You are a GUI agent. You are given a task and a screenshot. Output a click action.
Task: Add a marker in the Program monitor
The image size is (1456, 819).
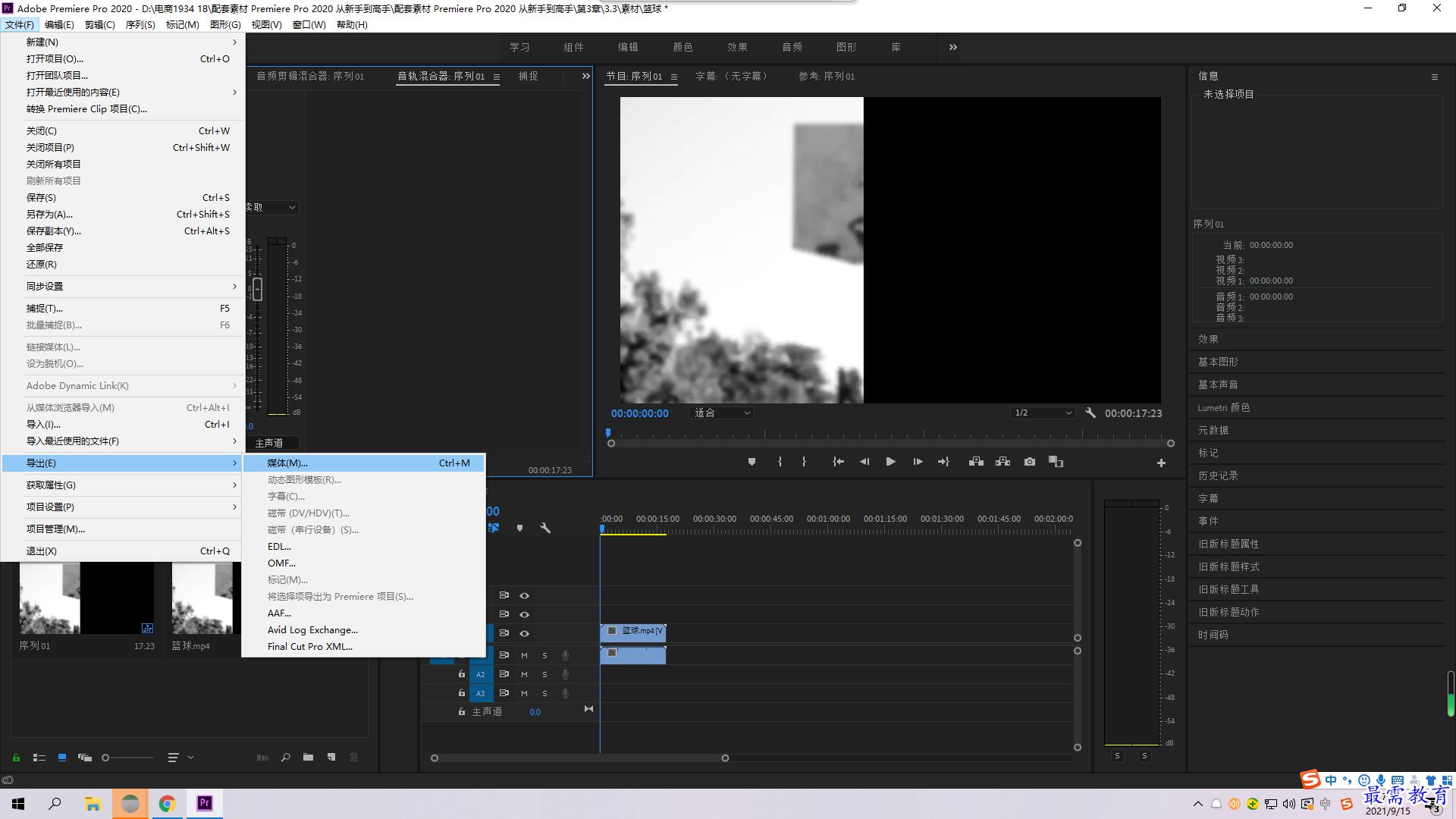pos(752,462)
